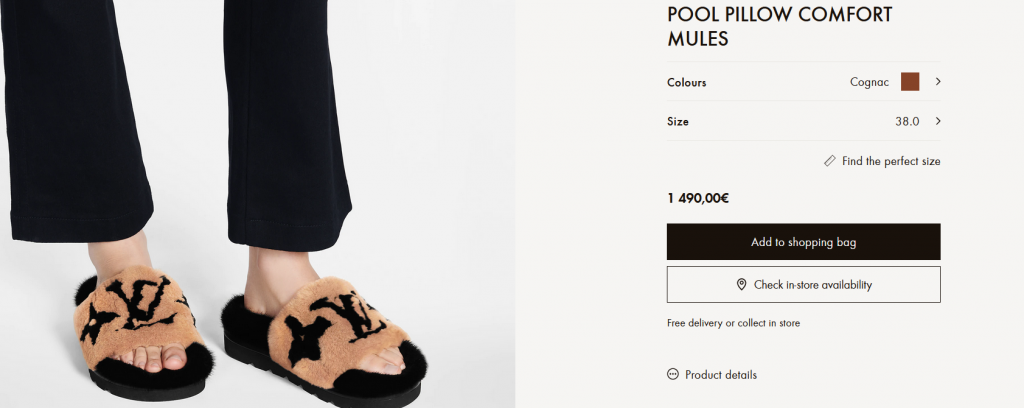Expand the Colours options chevron
The image size is (1024, 408).
tap(938, 82)
